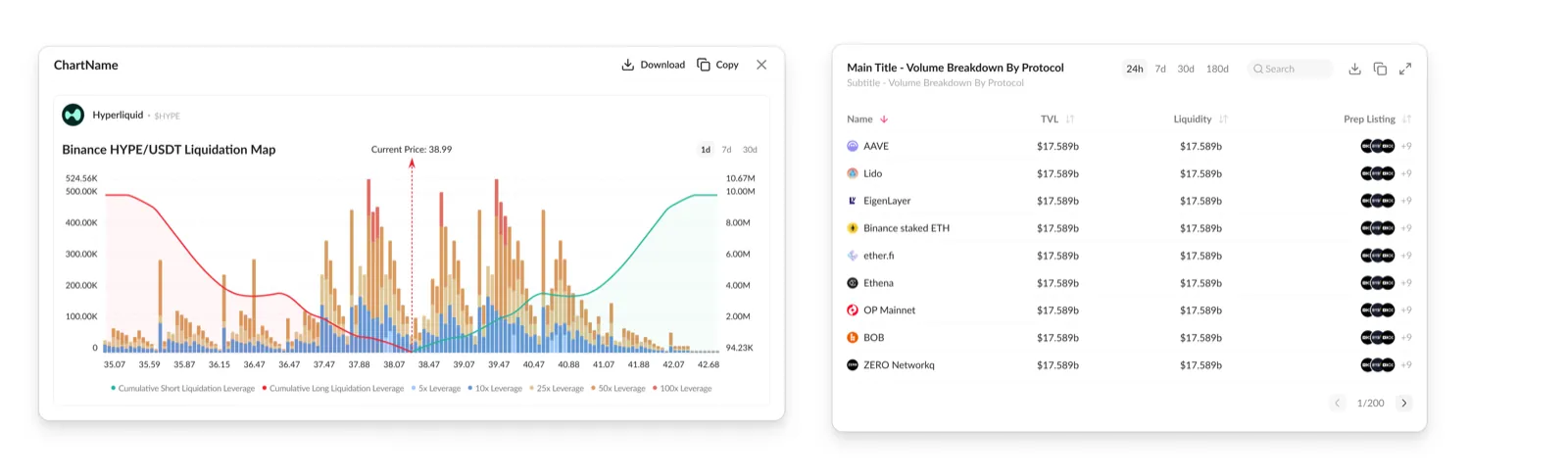1568x476 pixels.
Task: Go to previous page of protocol table
Action: tap(1338, 404)
